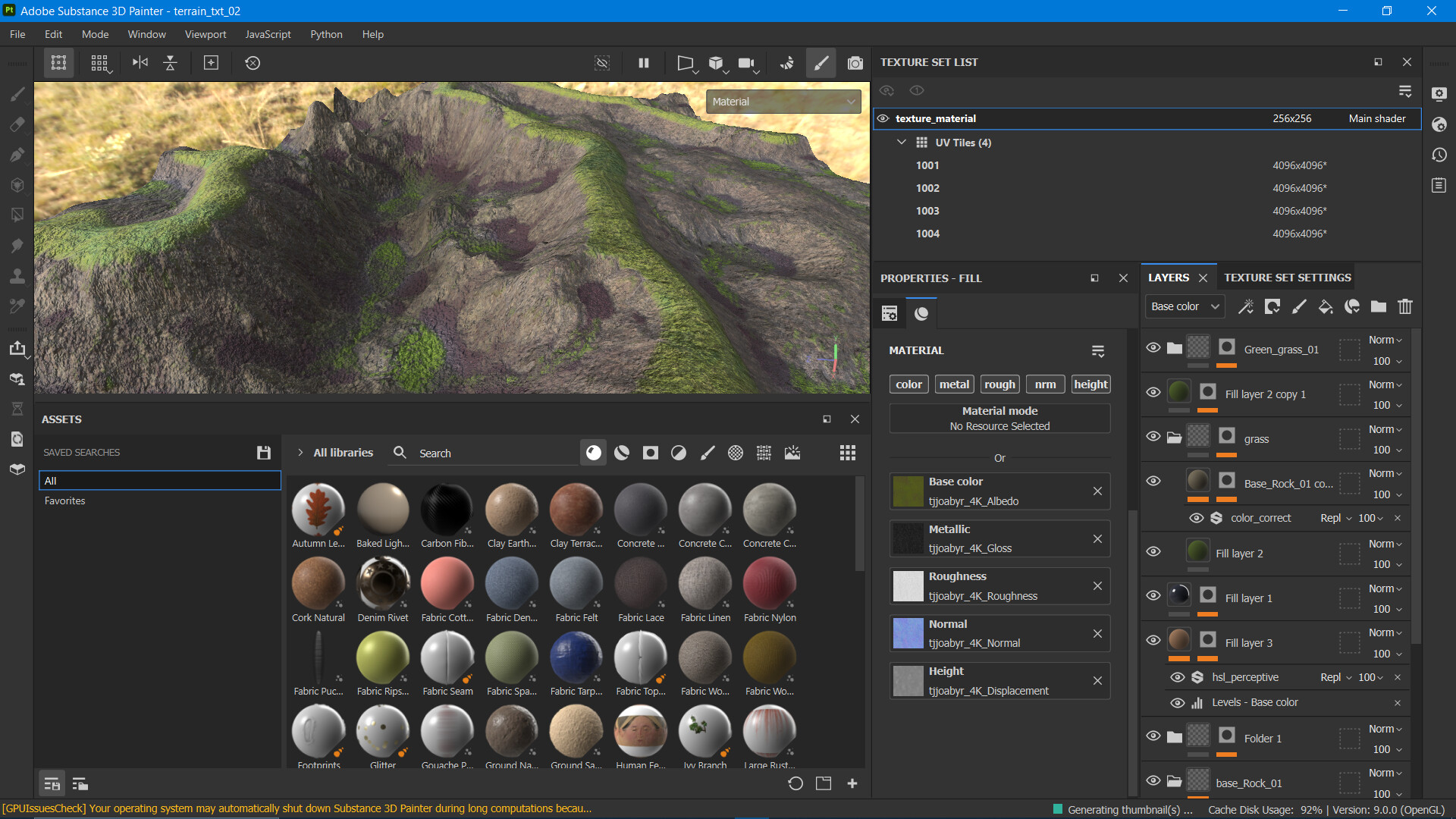
Task: Hide the Green_grass_01 layer
Action: click(x=1153, y=348)
